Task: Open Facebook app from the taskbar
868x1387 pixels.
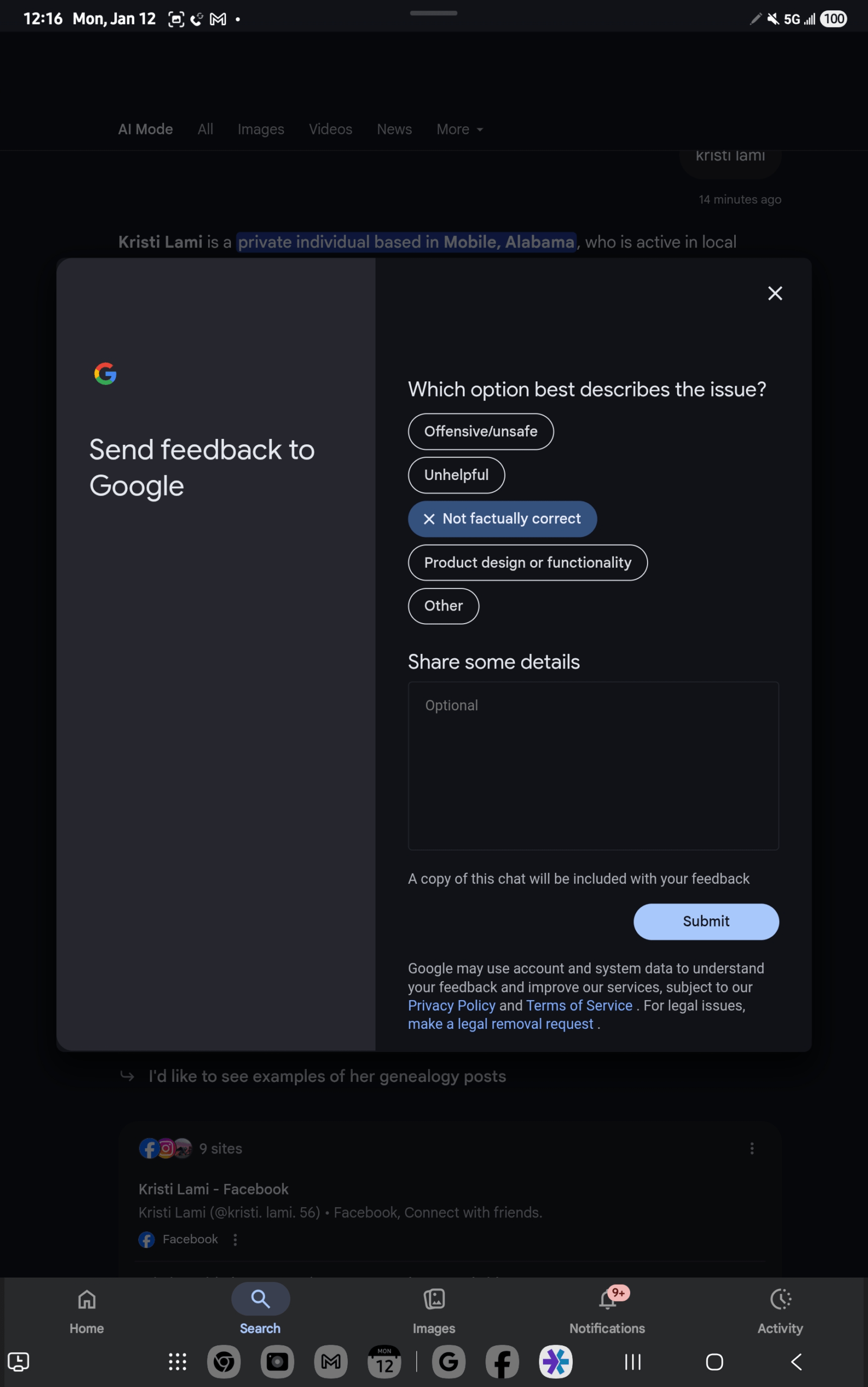Action: coord(502,1362)
